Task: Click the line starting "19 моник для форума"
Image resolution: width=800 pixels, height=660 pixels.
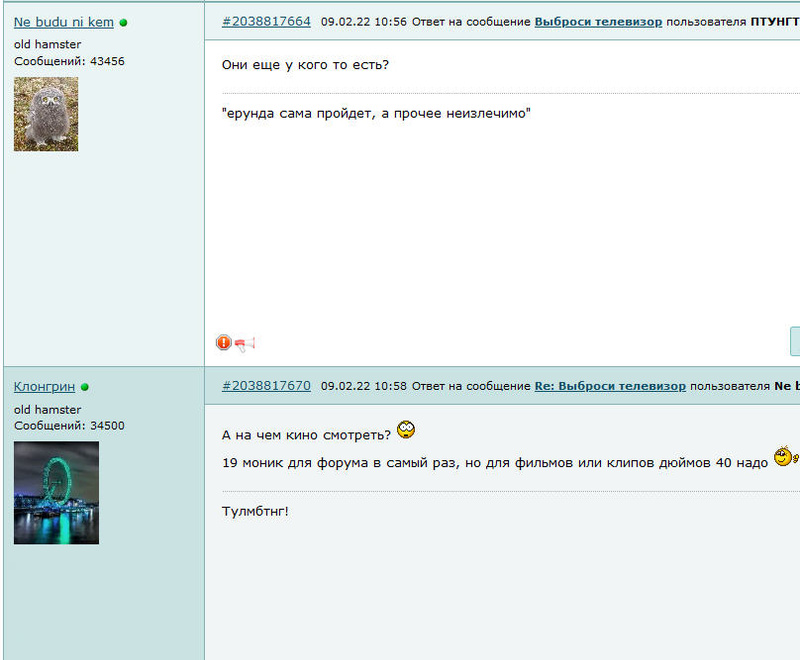Action: point(495,463)
